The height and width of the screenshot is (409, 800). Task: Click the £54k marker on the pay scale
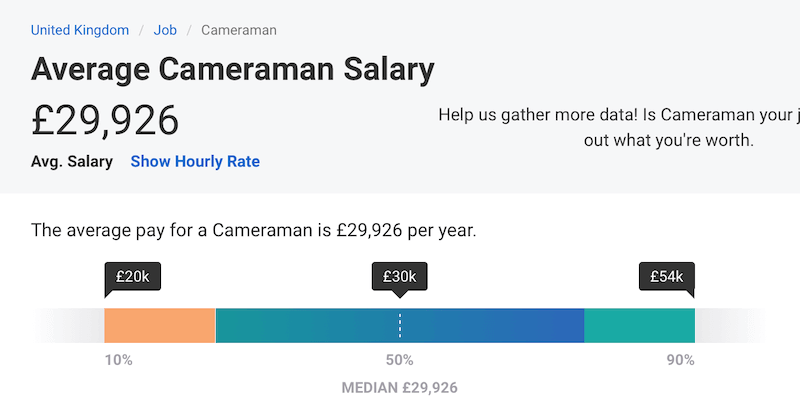tap(667, 277)
